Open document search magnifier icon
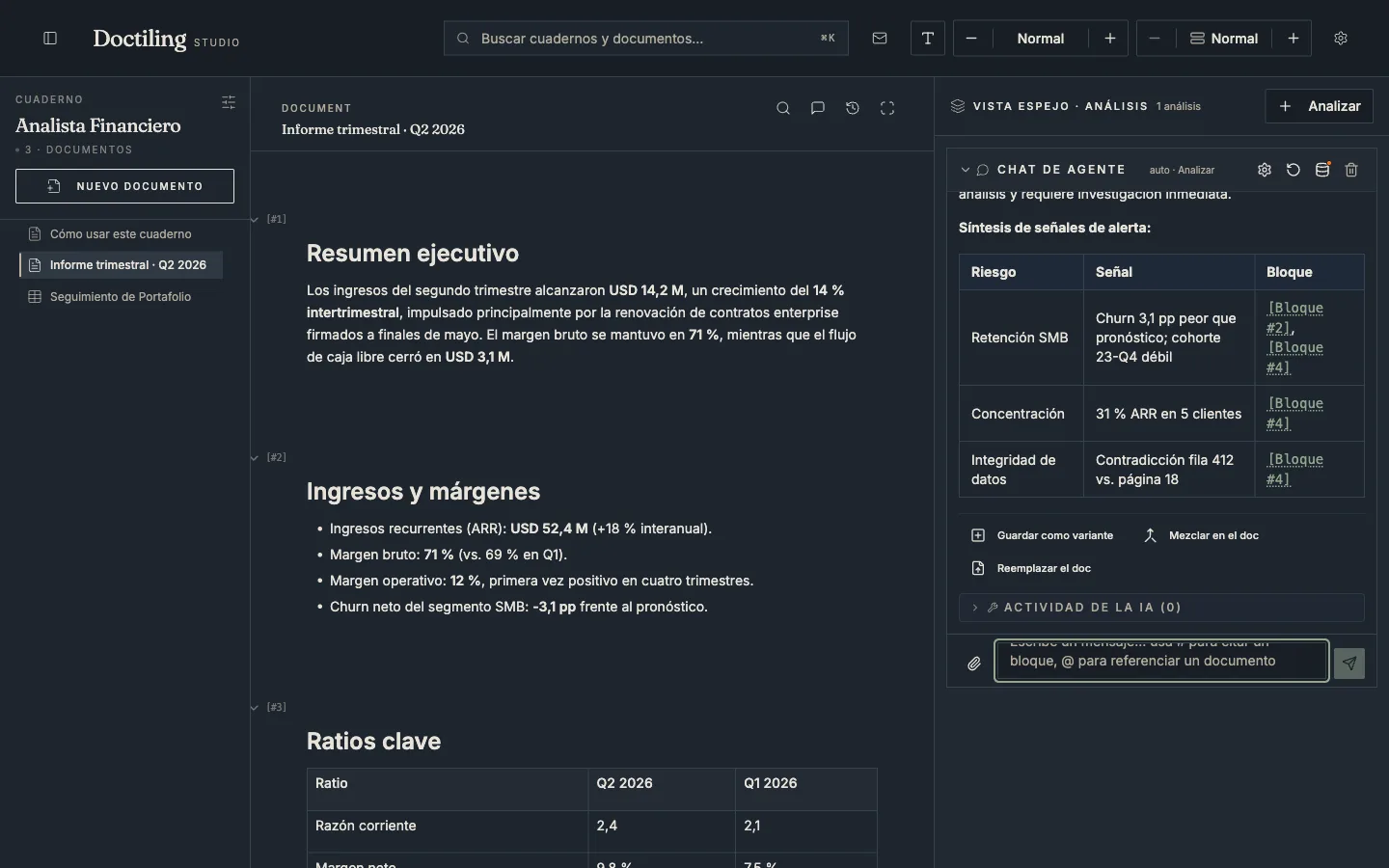The image size is (1389, 868). [x=783, y=108]
